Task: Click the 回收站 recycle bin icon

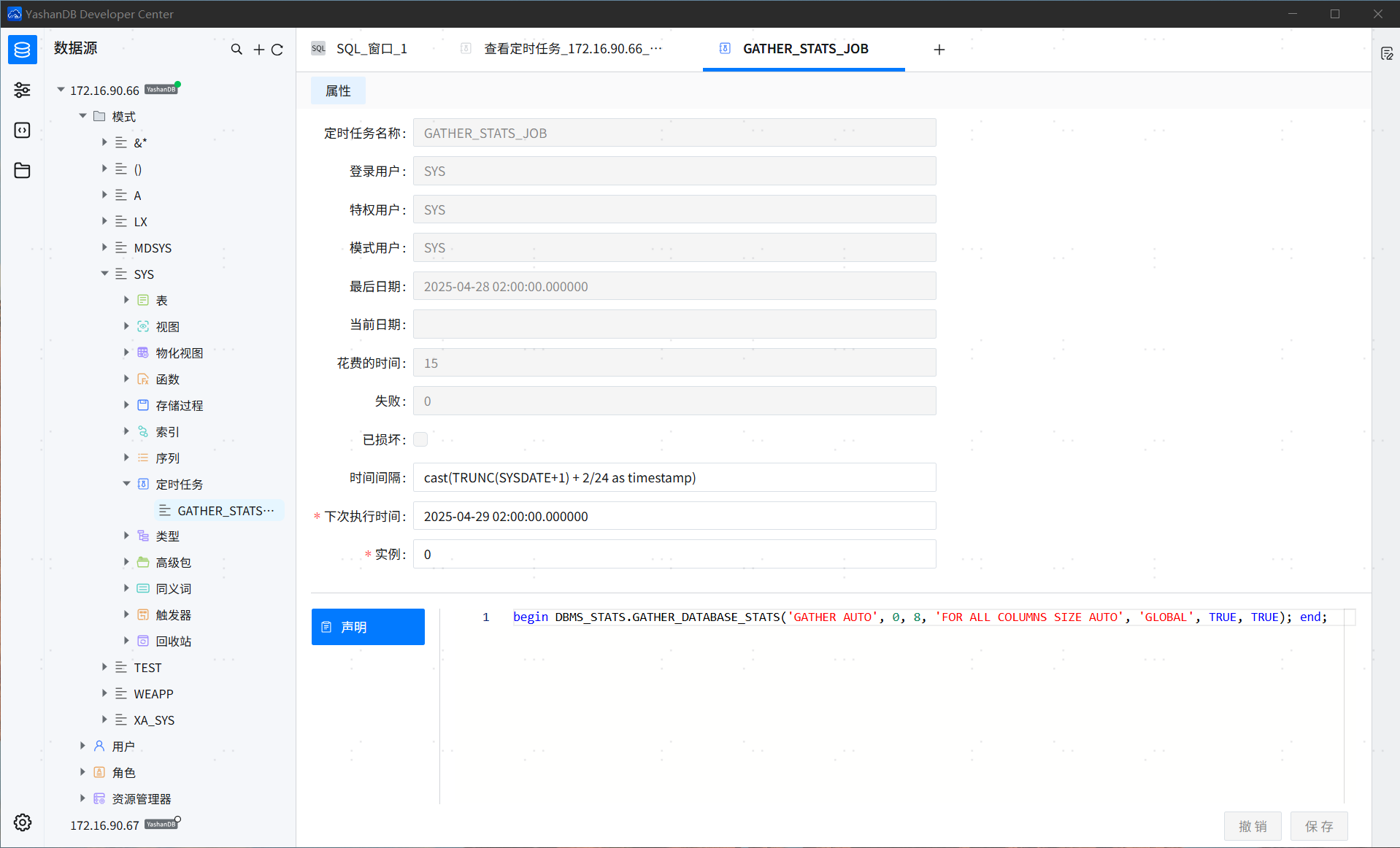Action: [x=143, y=641]
